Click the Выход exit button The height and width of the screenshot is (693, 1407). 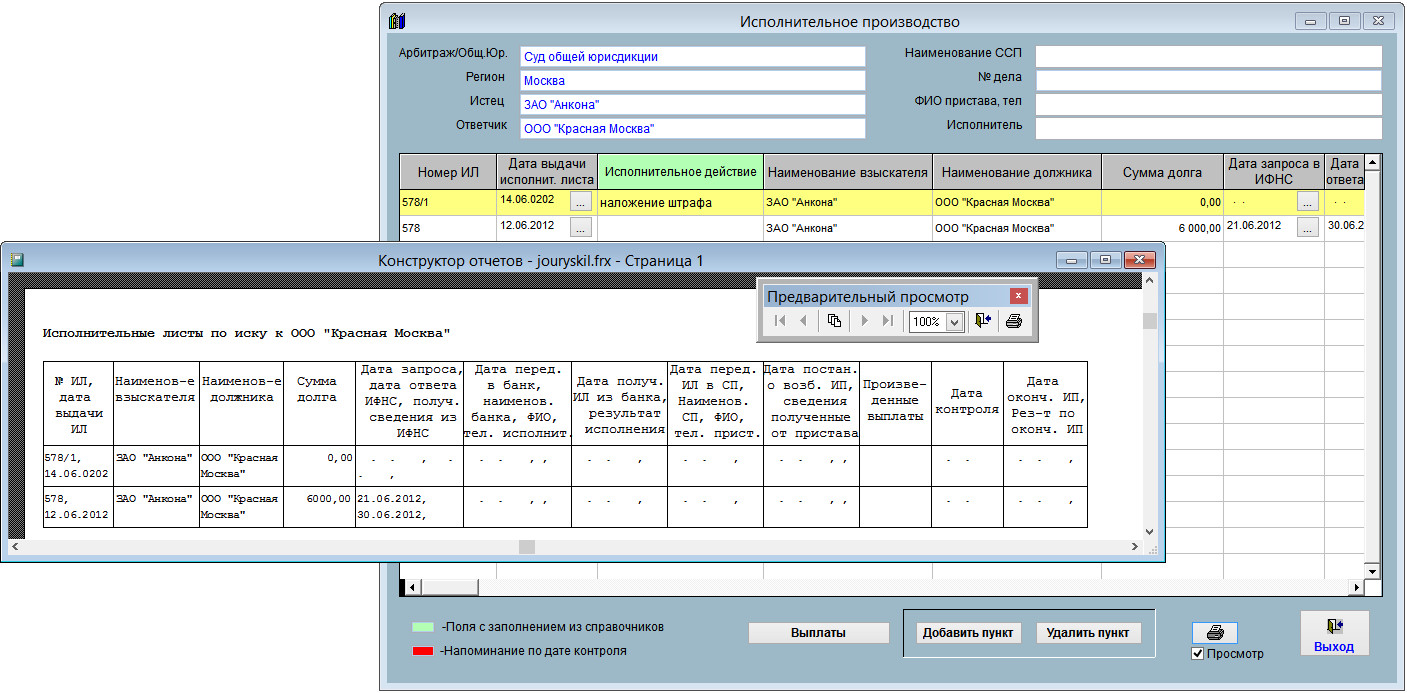click(1334, 634)
